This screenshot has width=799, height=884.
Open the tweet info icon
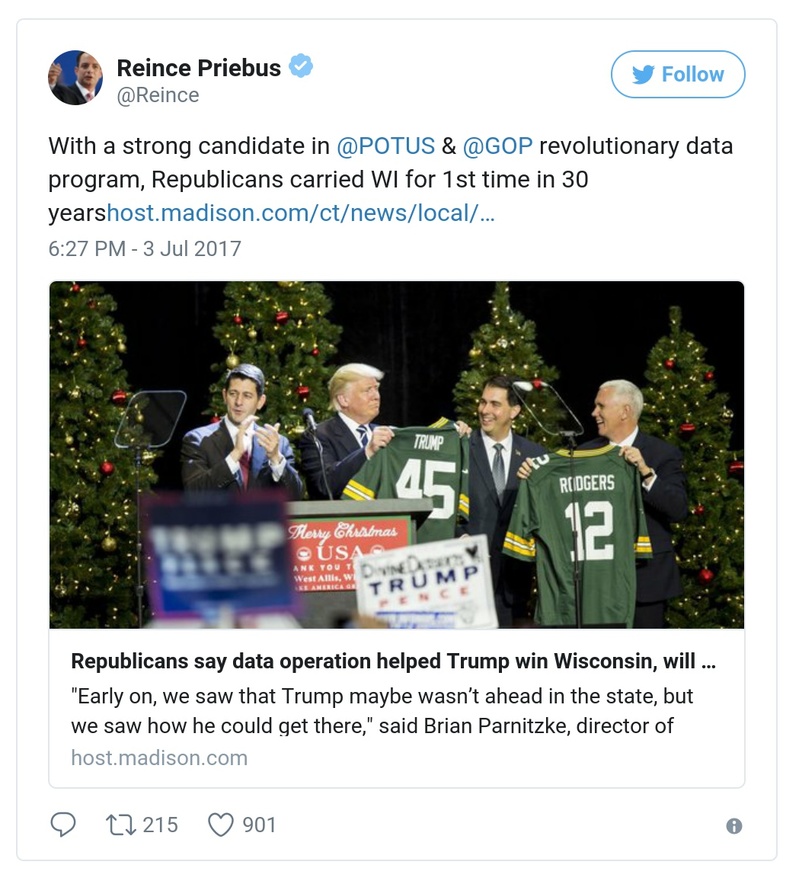pyautogui.click(x=733, y=826)
